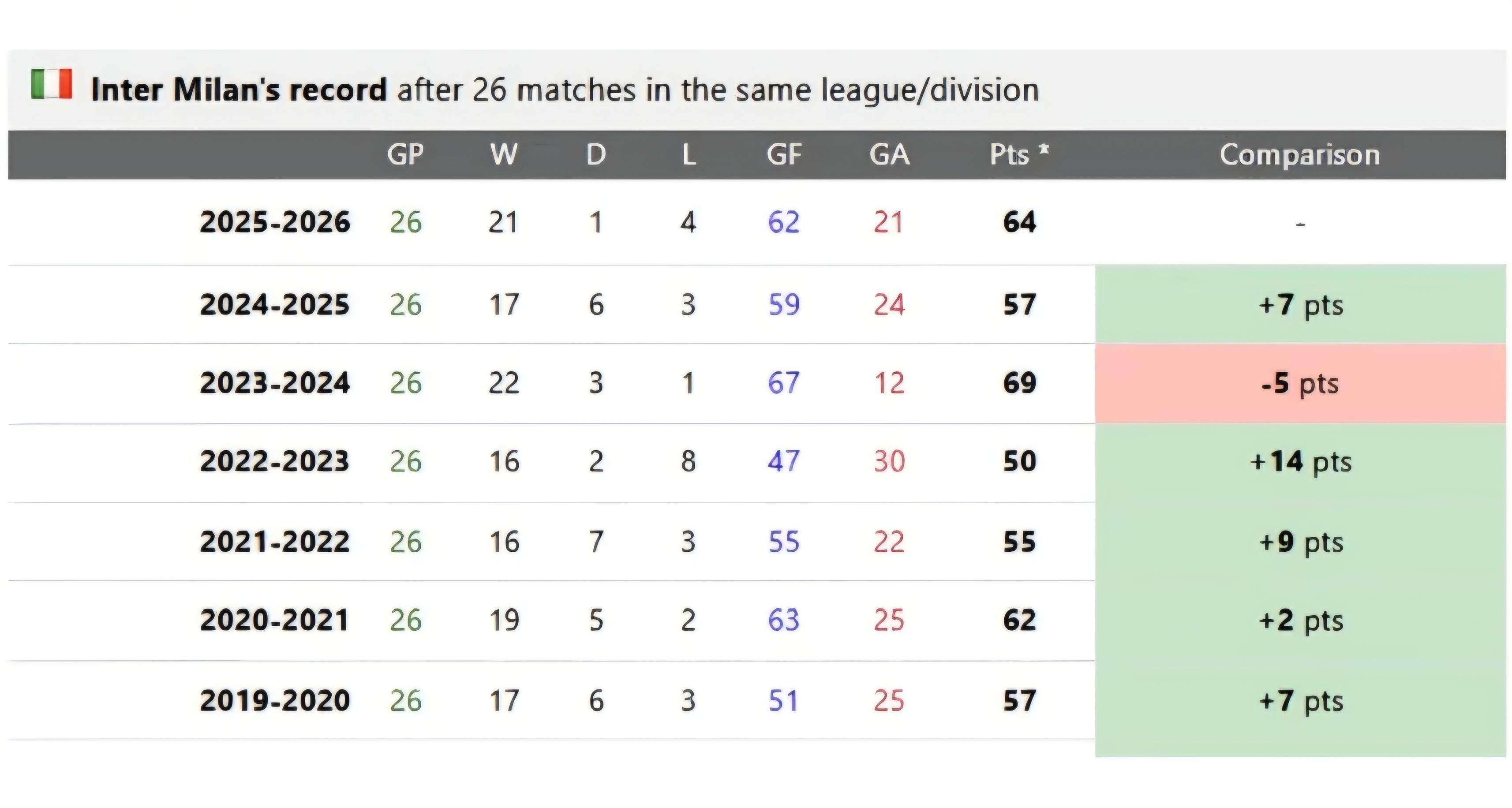Click the 2021-2022 season label
The image size is (1512, 808).
(275, 541)
